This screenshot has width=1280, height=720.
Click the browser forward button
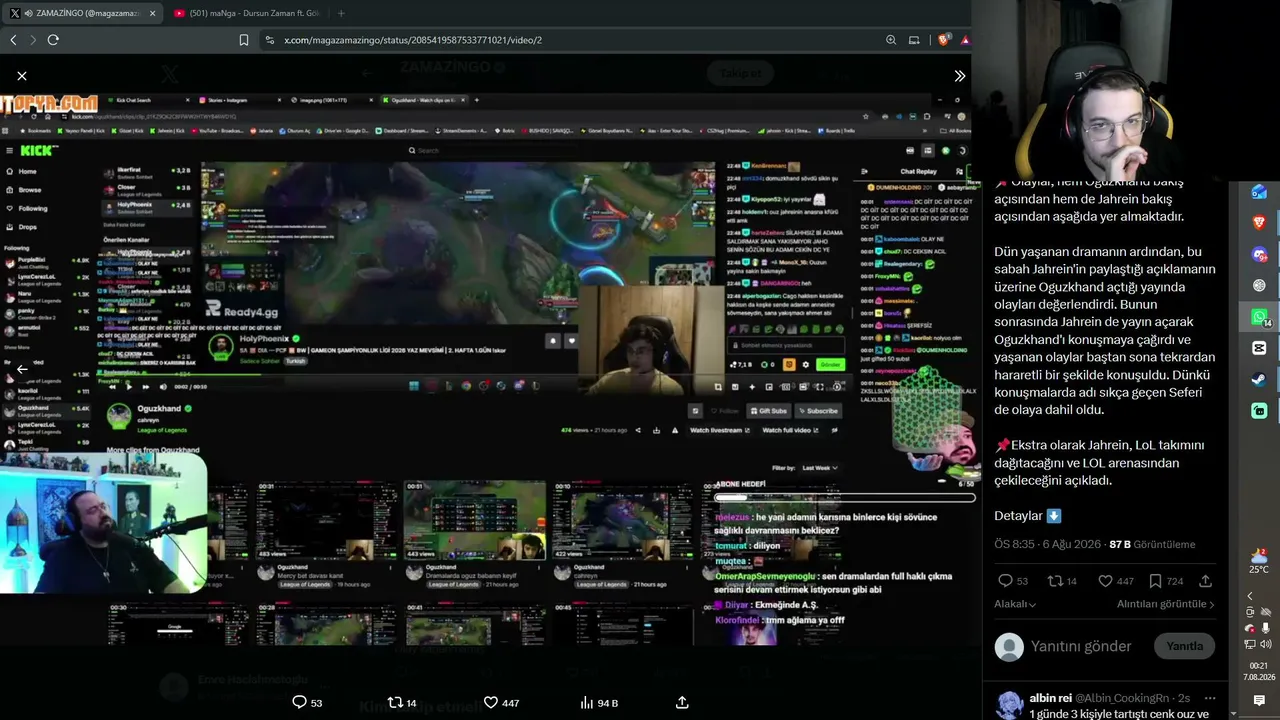click(33, 40)
